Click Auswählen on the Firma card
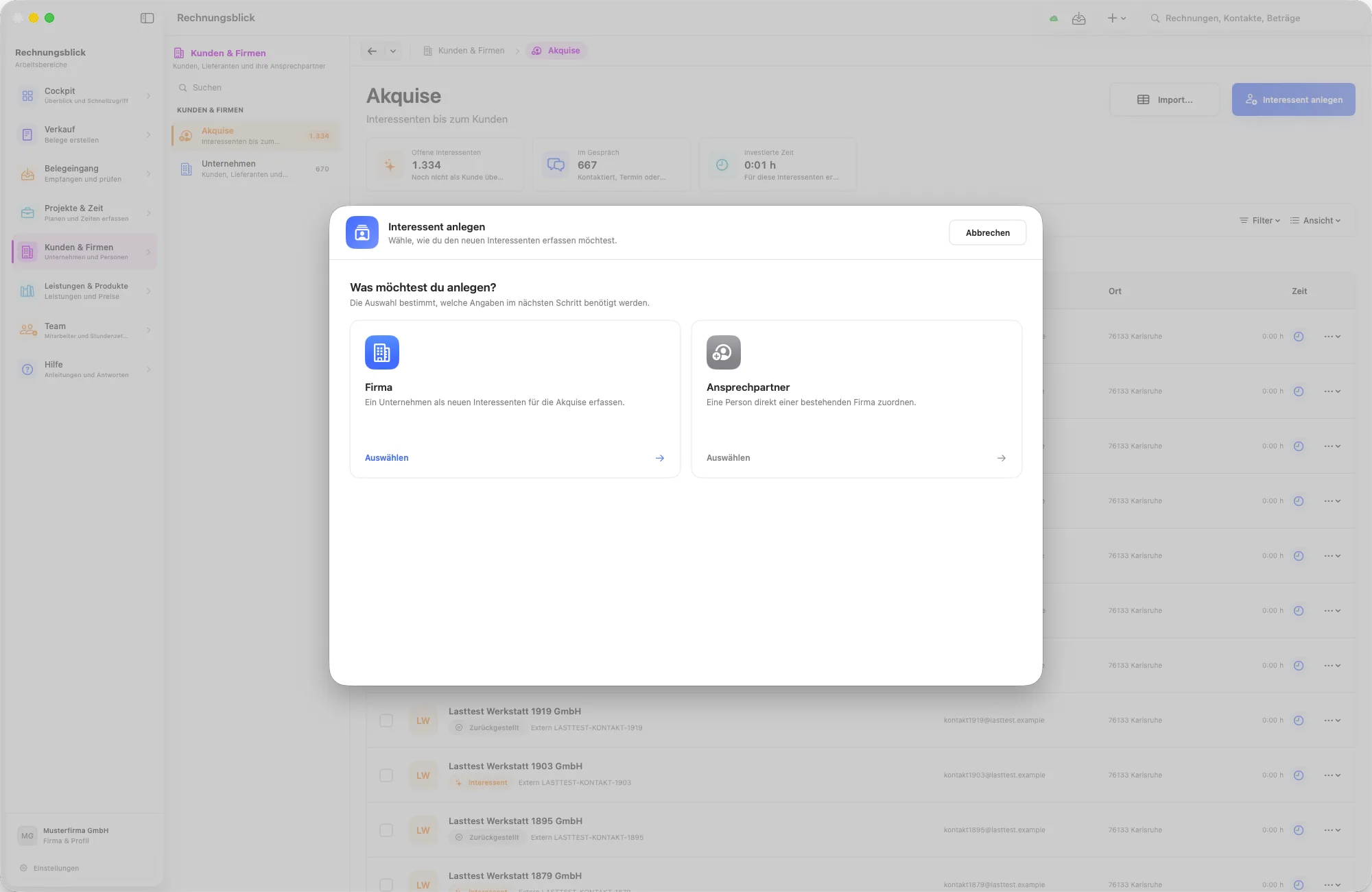Screen dimensions: 1372x892 [x=386, y=458]
